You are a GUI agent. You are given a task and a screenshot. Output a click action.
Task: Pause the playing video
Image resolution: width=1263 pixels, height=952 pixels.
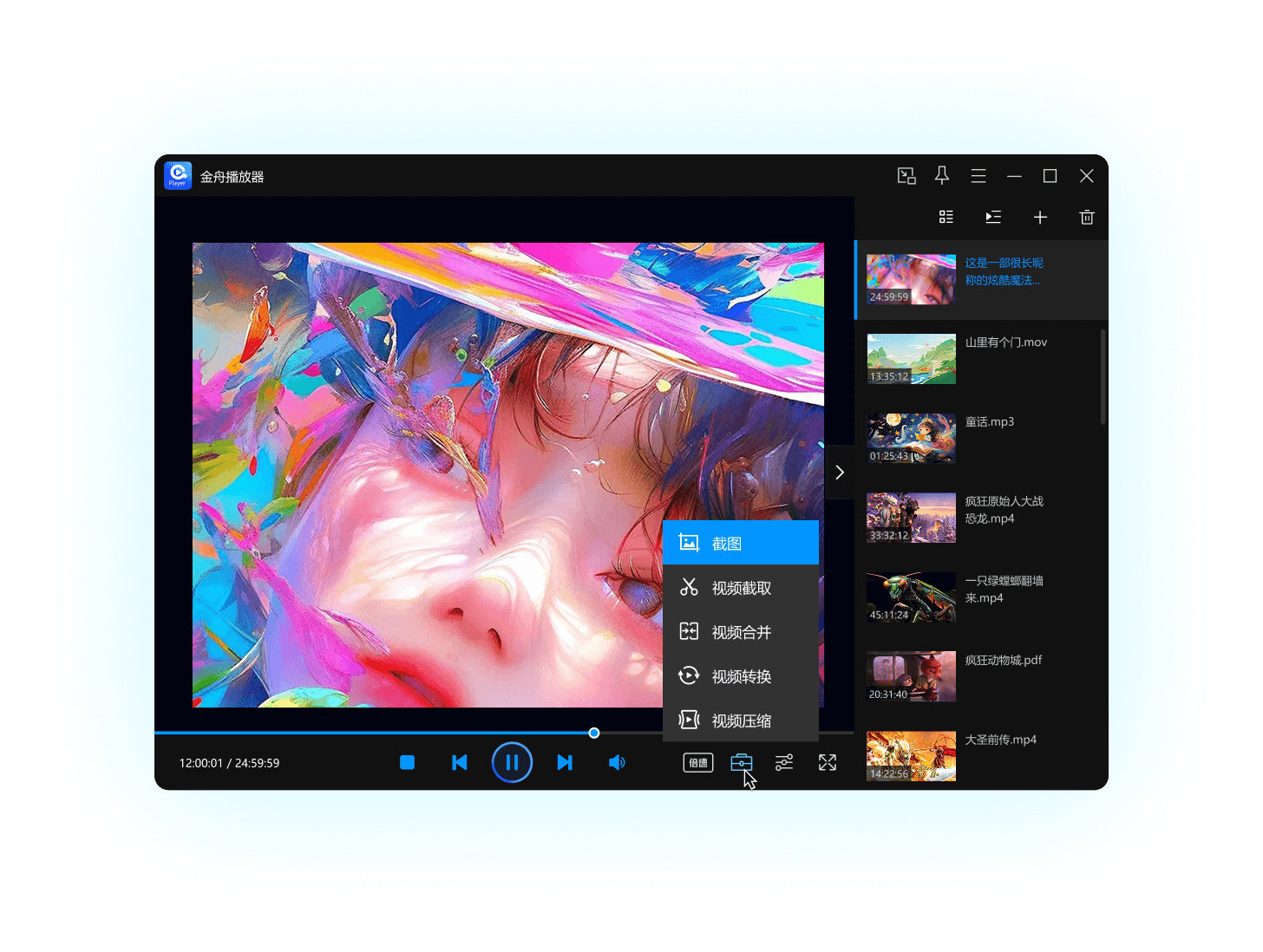(x=512, y=763)
